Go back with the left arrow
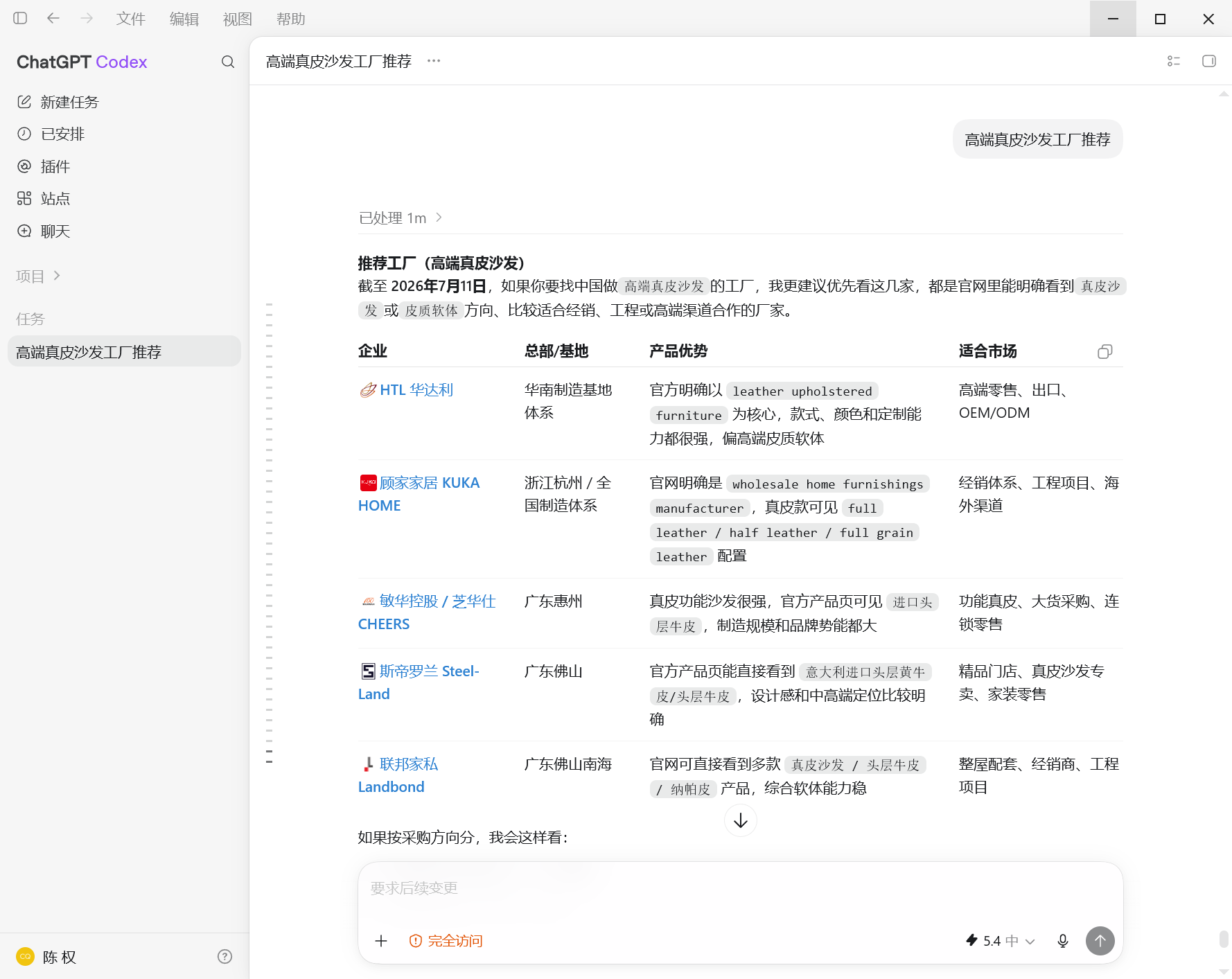Viewport: 1232px width, 979px height. 53,19
